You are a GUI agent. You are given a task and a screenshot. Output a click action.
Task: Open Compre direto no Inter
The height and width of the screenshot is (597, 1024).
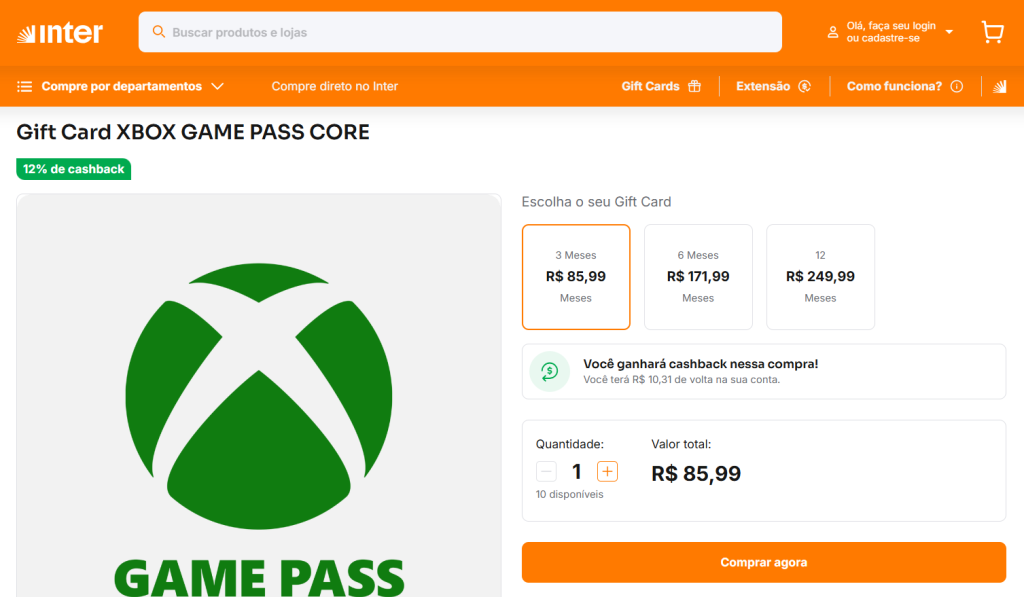point(334,87)
